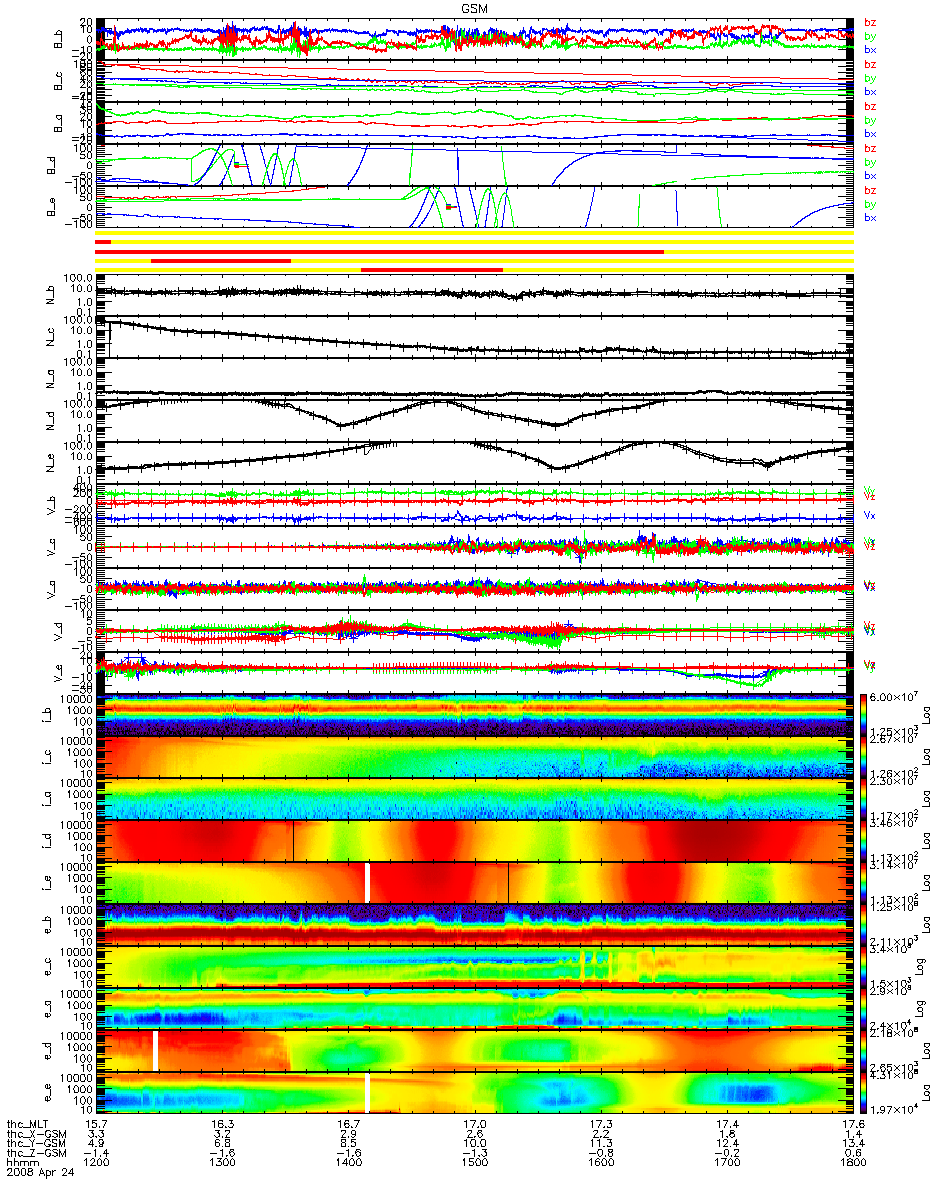Click the white data gap in i_e spectrogram
This screenshot has width=930, height=1200.
pos(367,882)
